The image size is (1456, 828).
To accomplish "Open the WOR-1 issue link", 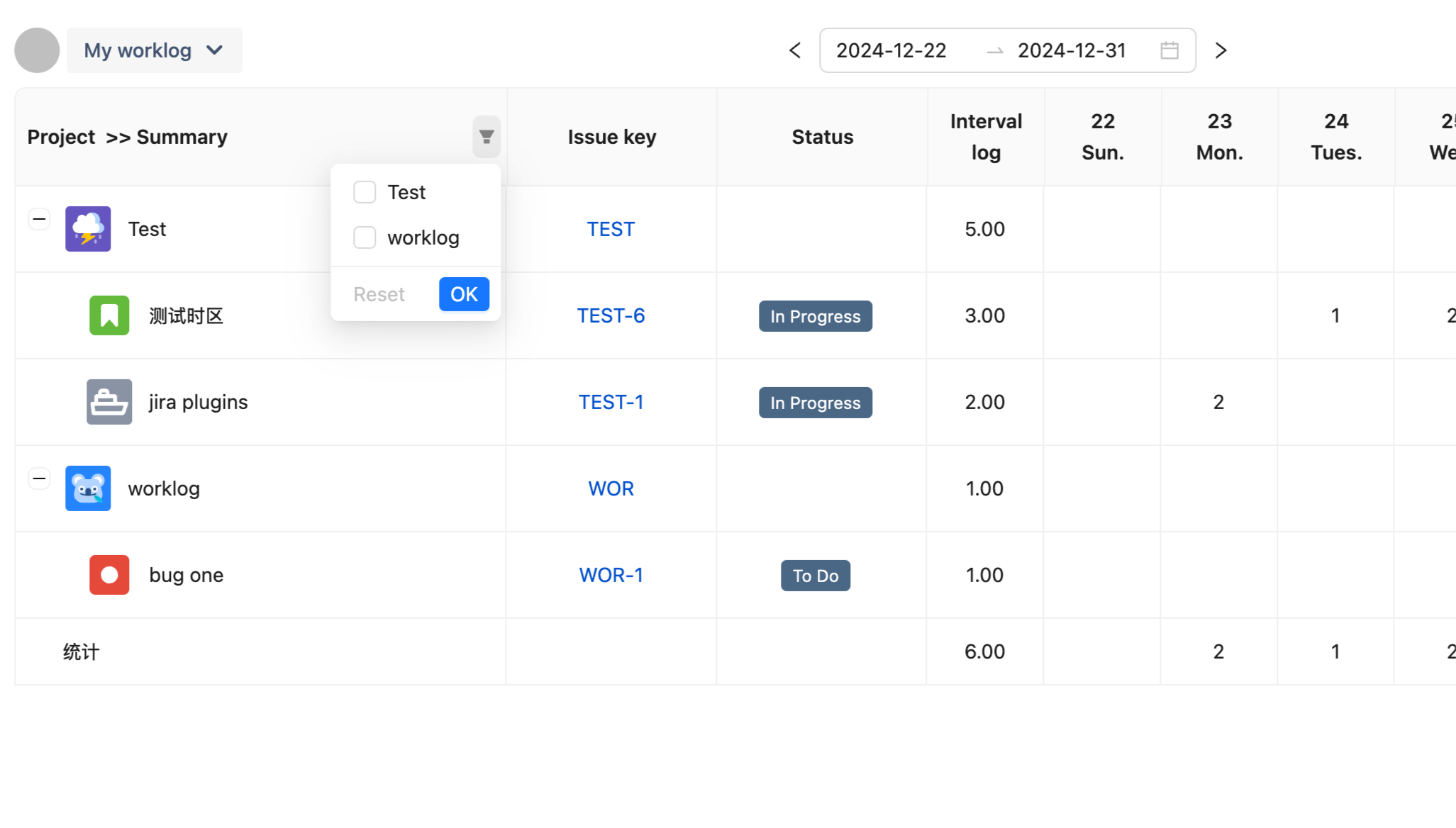I will coord(611,575).
